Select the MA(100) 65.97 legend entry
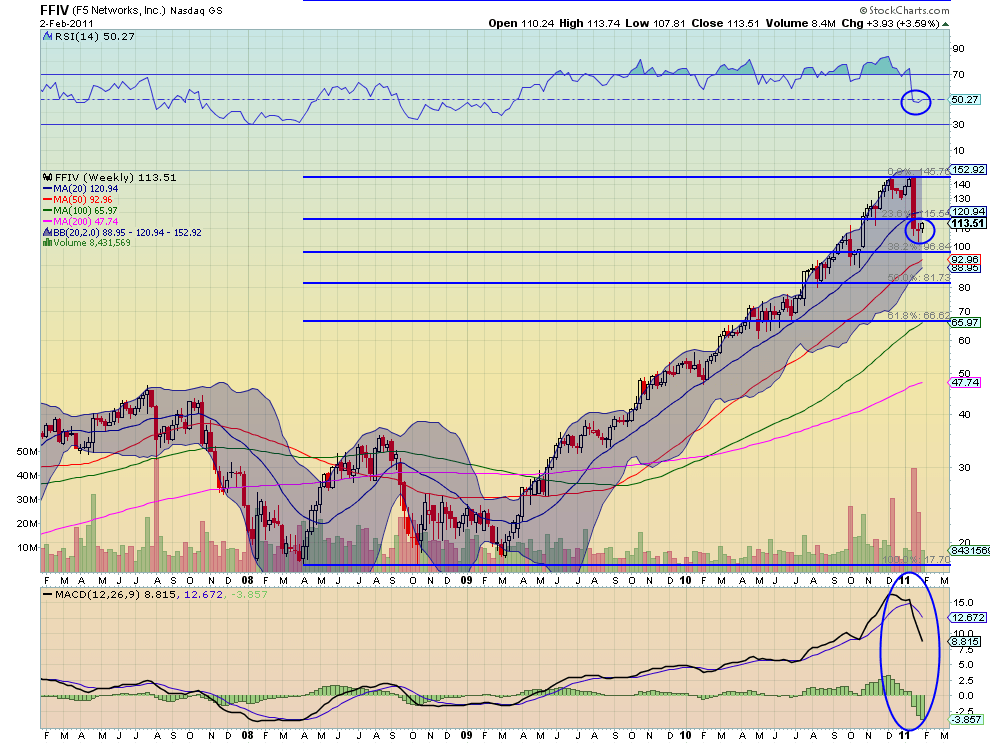Viewport: 990px width, 744px height. [x=80, y=210]
